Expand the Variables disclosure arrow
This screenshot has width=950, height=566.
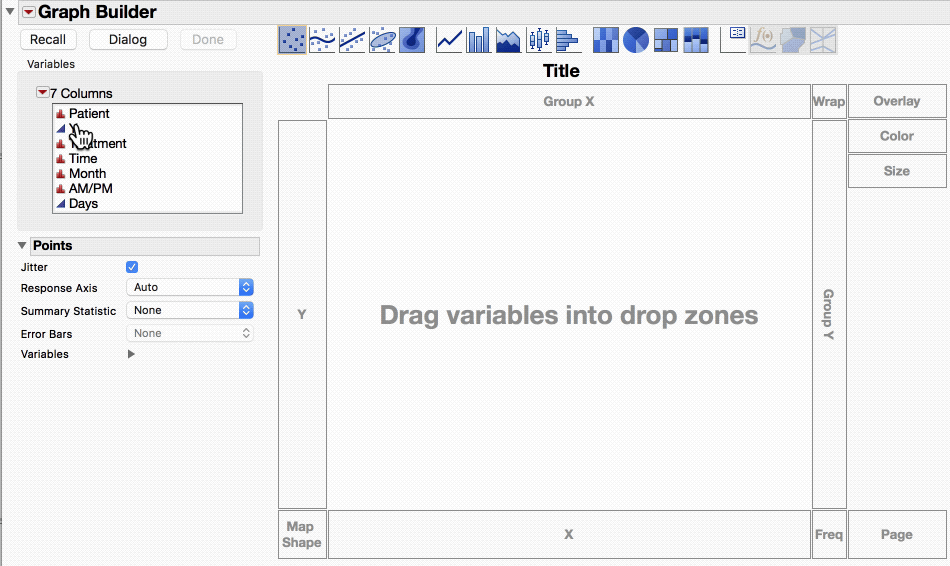click(x=131, y=354)
